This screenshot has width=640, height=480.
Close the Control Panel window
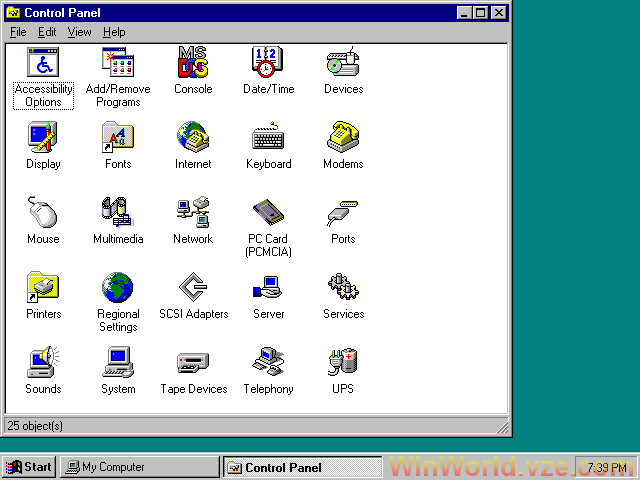[499, 13]
